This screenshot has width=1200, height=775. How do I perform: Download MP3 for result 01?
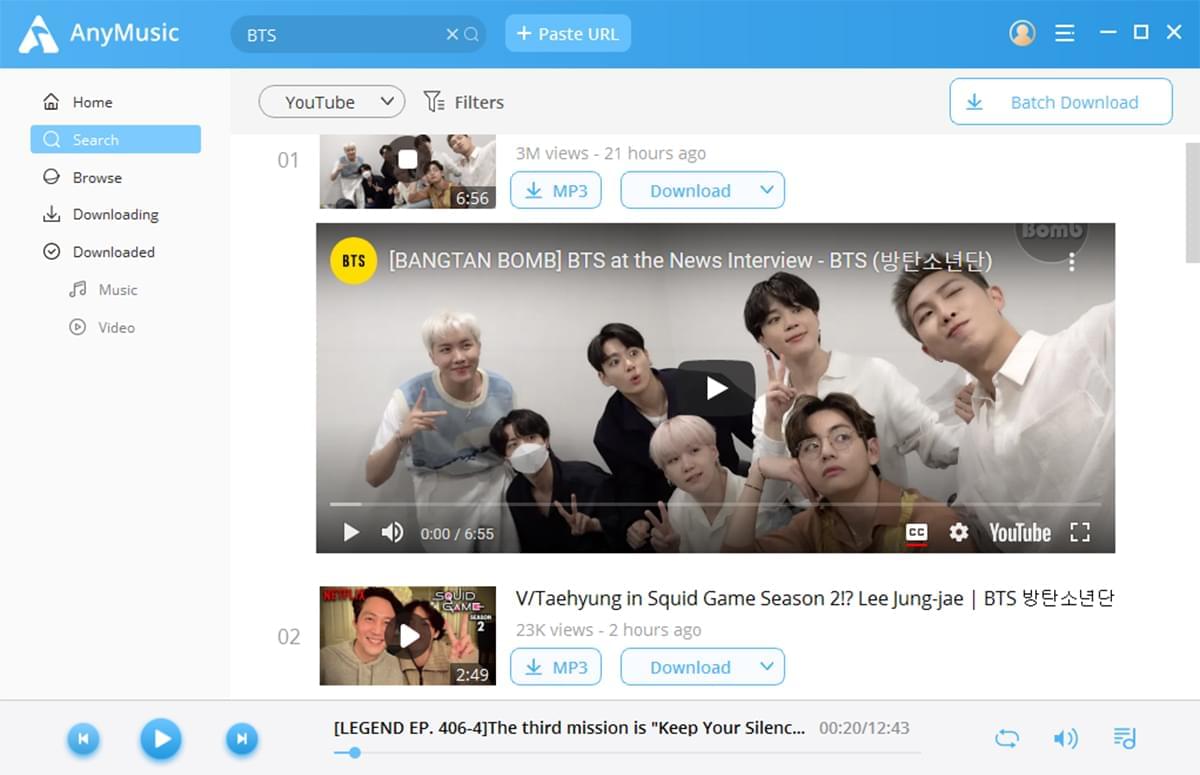coord(556,190)
